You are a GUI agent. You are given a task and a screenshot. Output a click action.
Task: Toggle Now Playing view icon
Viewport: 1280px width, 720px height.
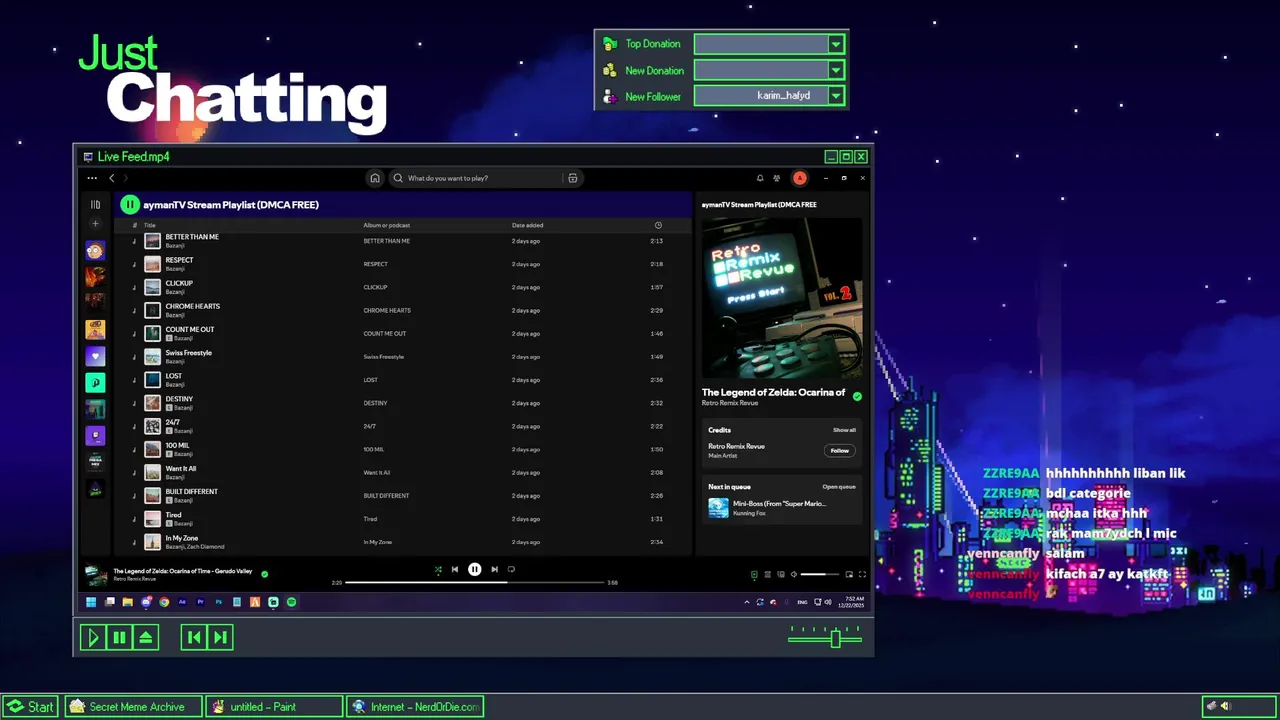tap(754, 574)
